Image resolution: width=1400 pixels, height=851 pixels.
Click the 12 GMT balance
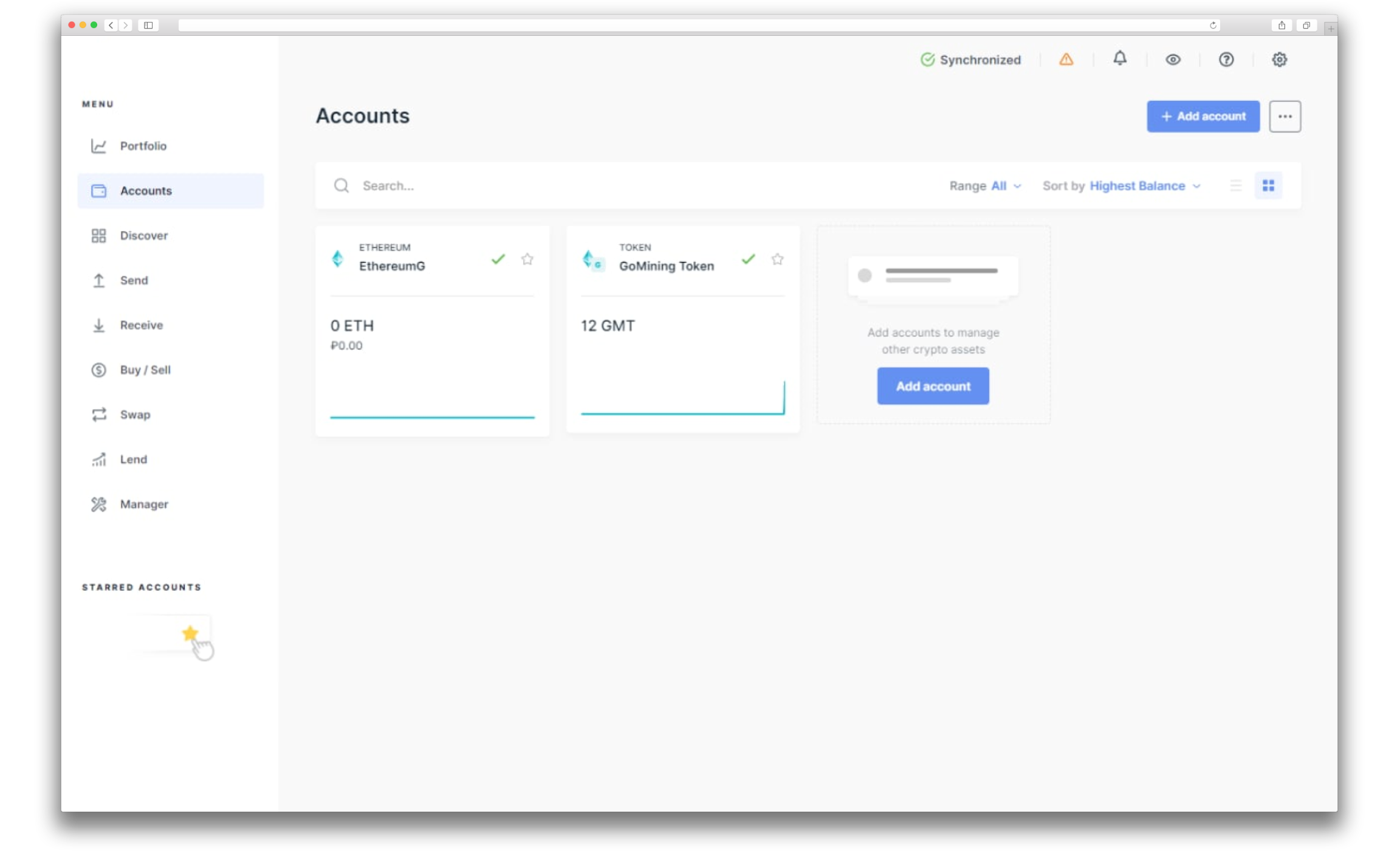(608, 326)
